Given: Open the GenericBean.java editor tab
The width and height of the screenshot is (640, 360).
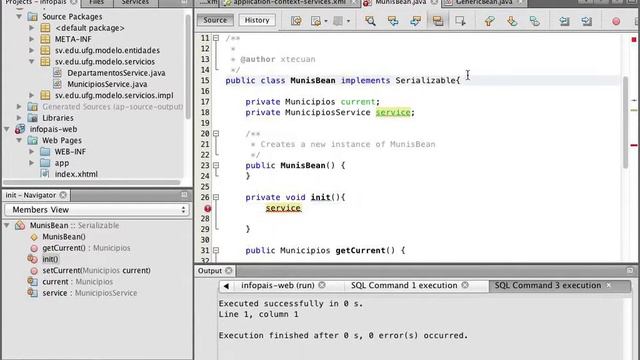Looking at the screenshot, I should point(484,2).
